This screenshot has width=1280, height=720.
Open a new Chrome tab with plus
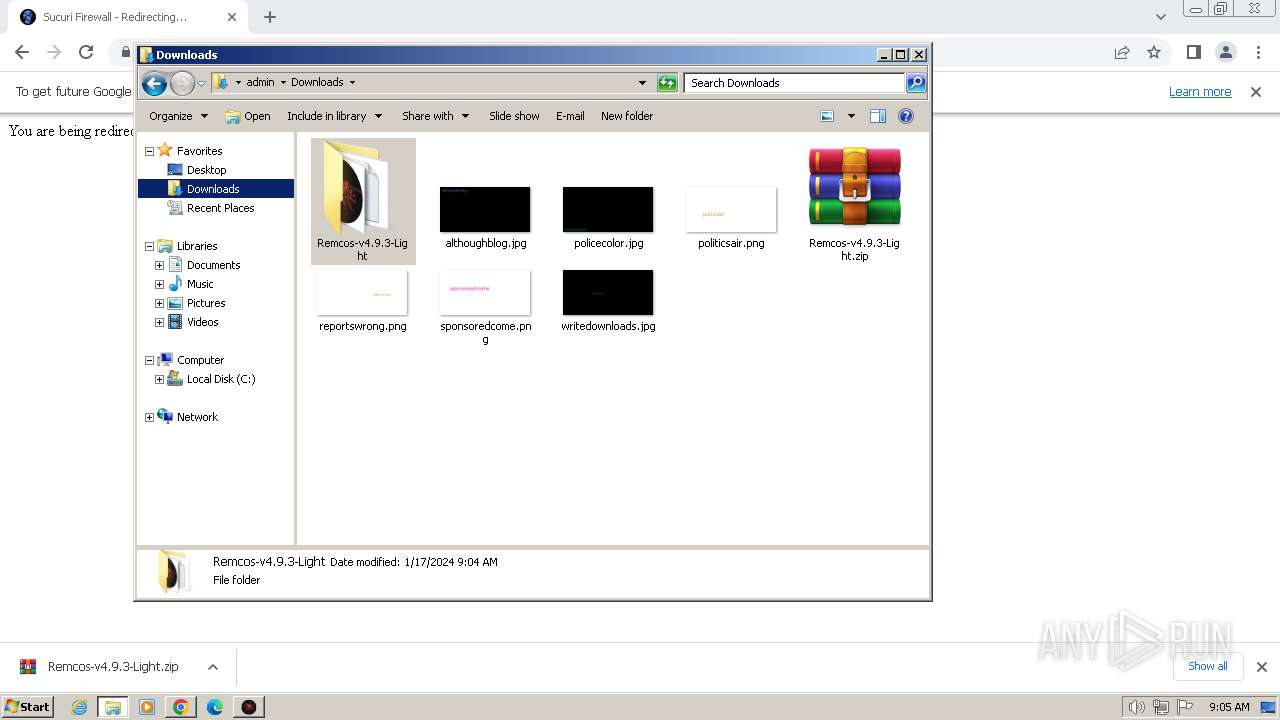pos(270,17)
